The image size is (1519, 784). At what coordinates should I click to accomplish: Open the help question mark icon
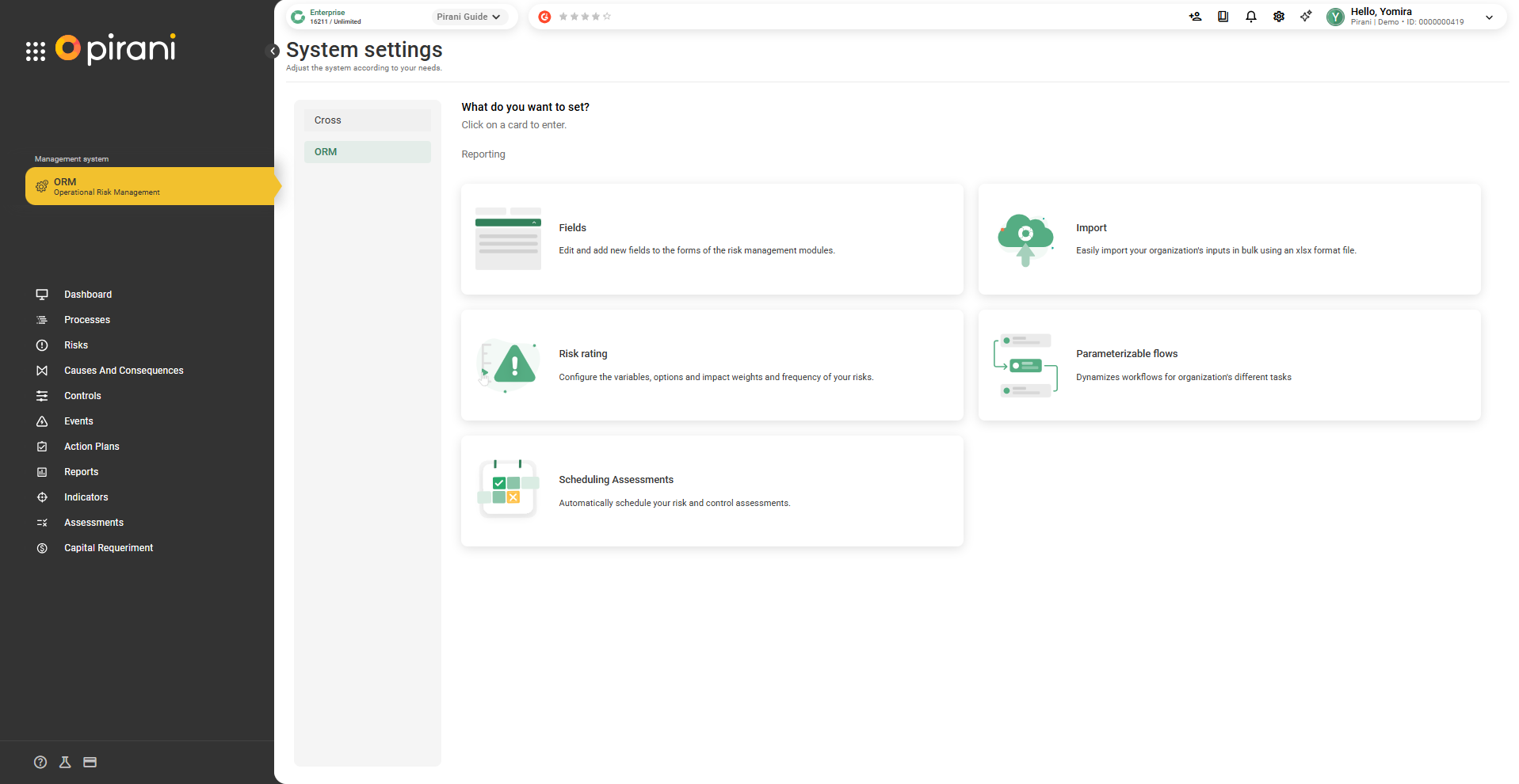coord(40,762)
